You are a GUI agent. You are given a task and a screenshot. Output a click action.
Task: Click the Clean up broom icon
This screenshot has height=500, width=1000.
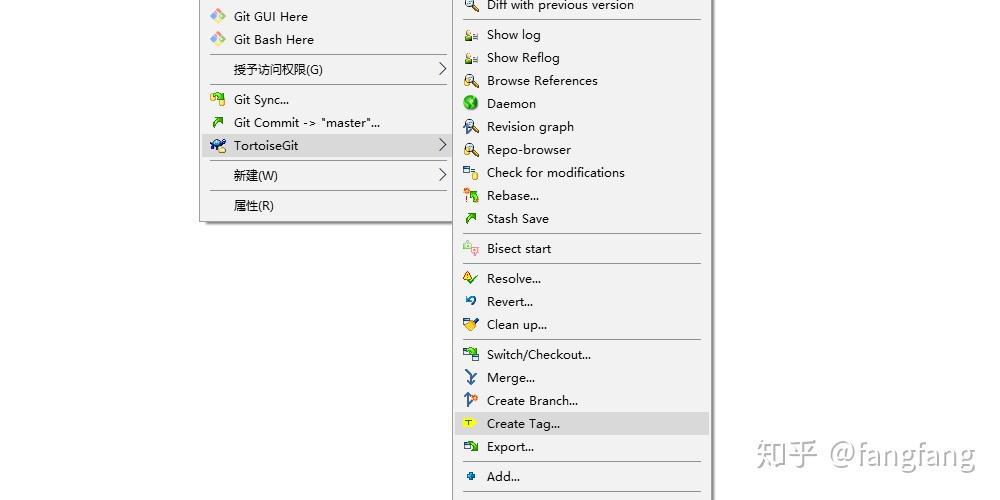pos(471,325)
